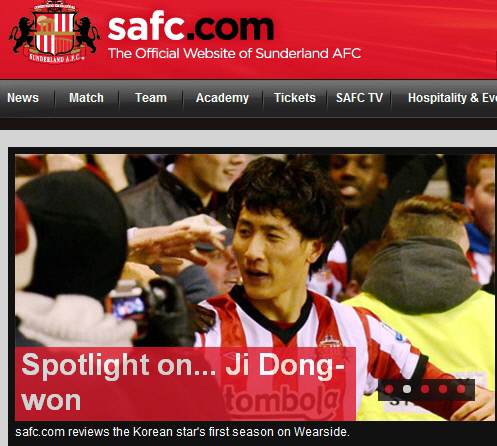Show the fifth carousel slide dot
This screenshot has height=446, width=497.
[461, 389]
